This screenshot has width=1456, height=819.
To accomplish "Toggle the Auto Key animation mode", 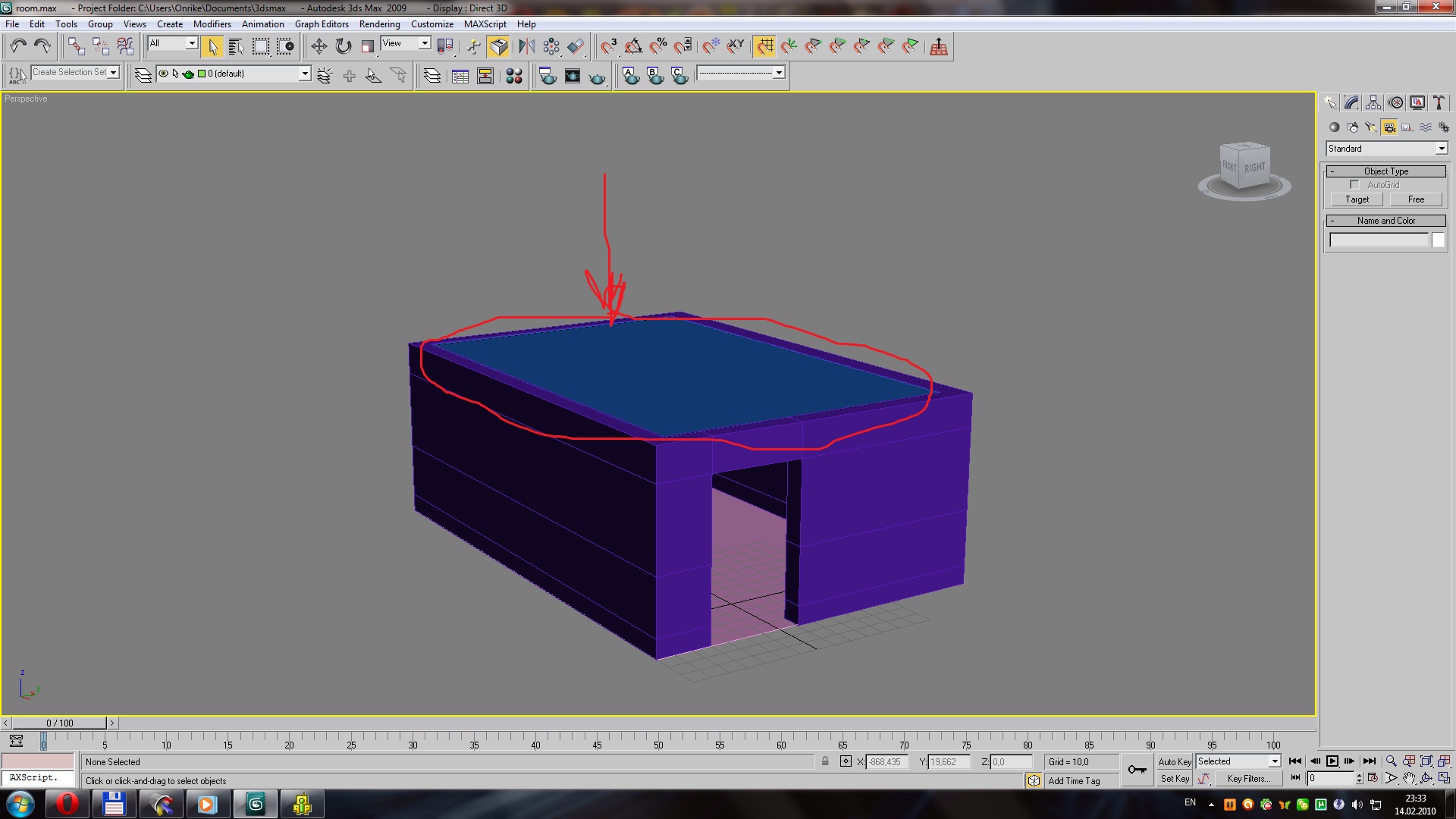I will [1174, 761].
